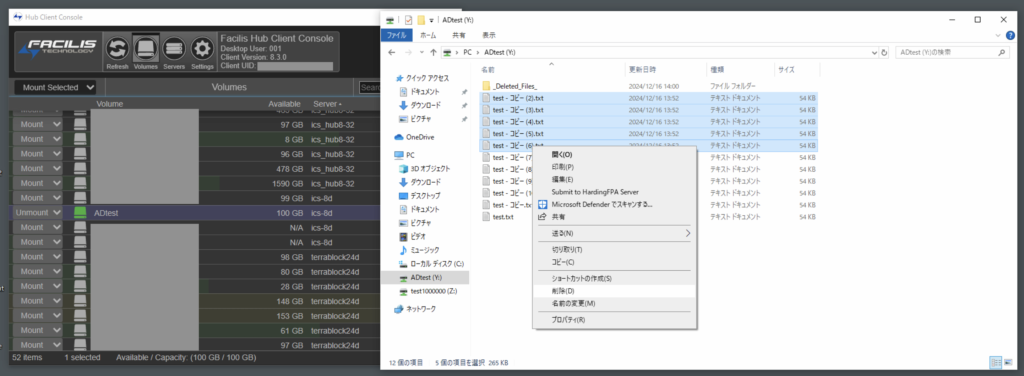1024x376 pixels.
Task: Choose コピー(C) in the context menu
Action: (x=614, y=262)
